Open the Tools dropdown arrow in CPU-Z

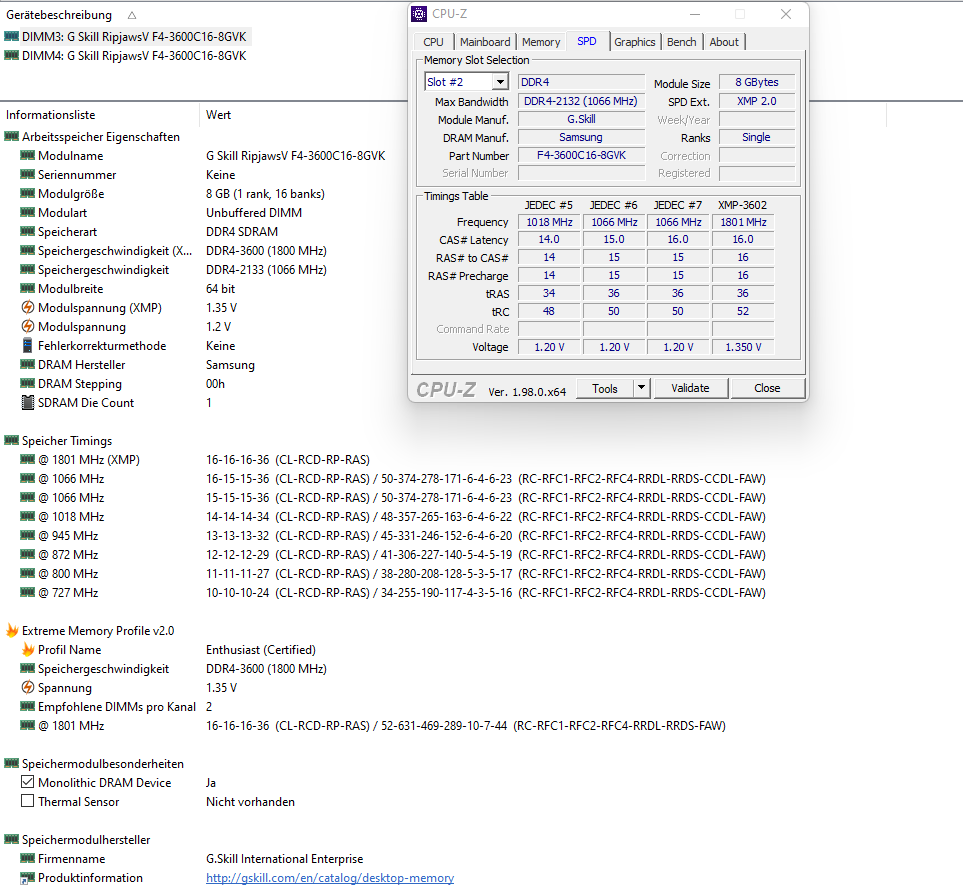click(x=641, y=388)
